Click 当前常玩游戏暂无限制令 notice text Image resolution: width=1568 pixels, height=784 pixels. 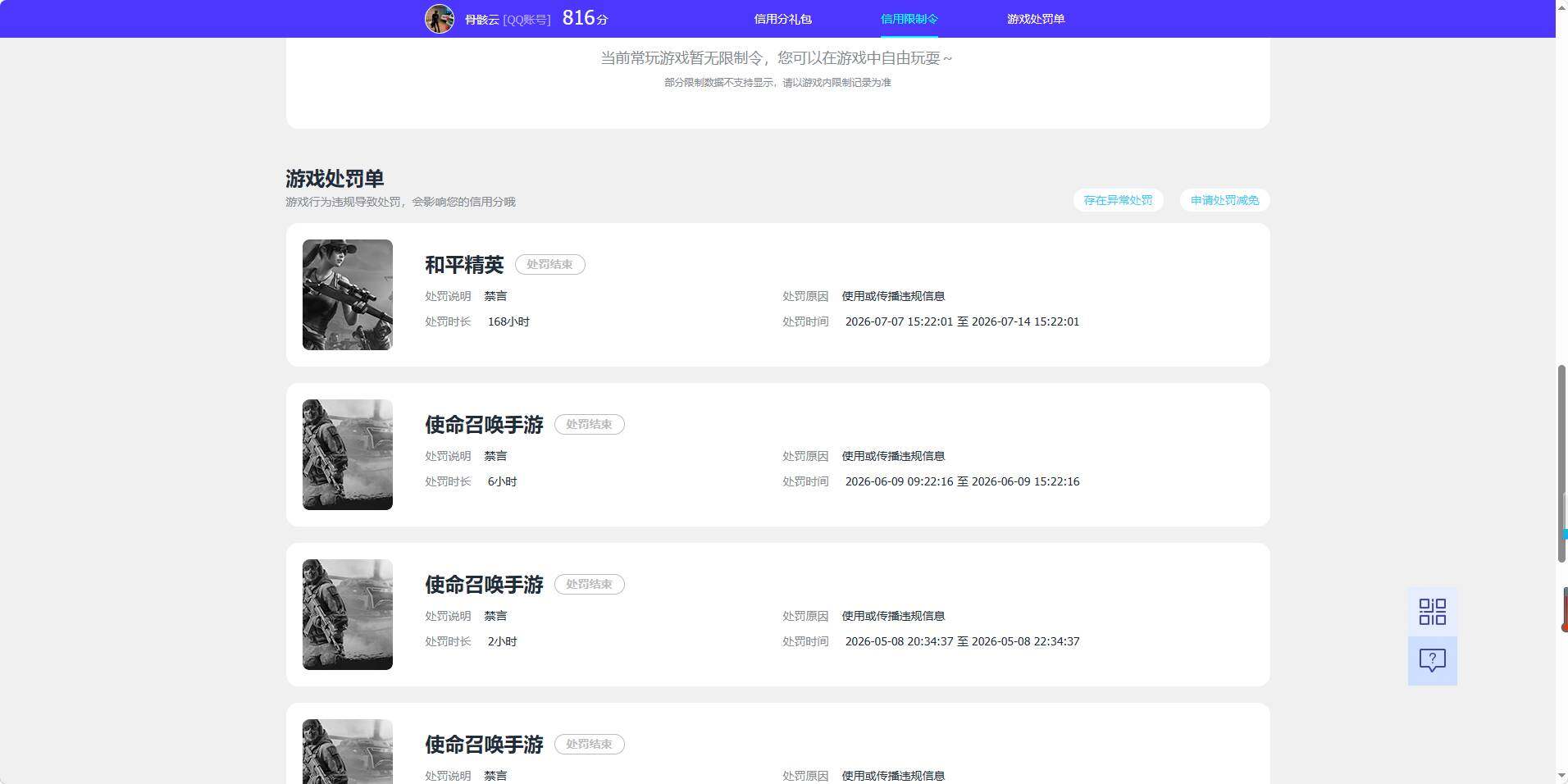click(777, 58)
